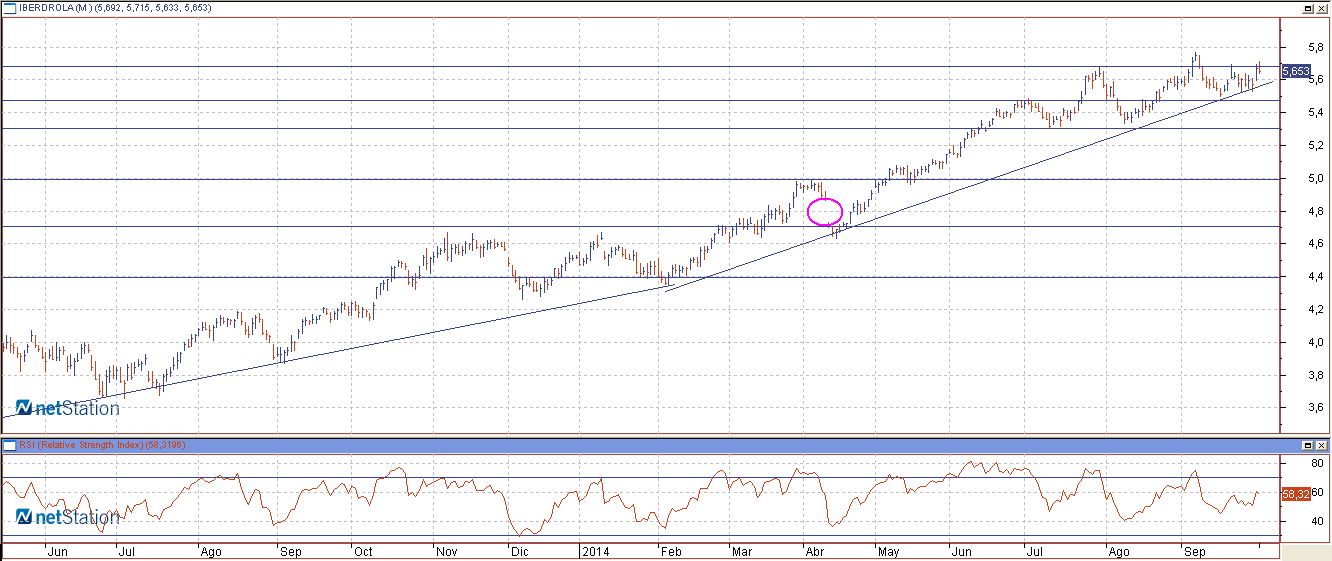Select the RSI (Relative Strength Index) title
Image resolution: width=1332 pixels, height=561 pixels.
tap(81, 444)
